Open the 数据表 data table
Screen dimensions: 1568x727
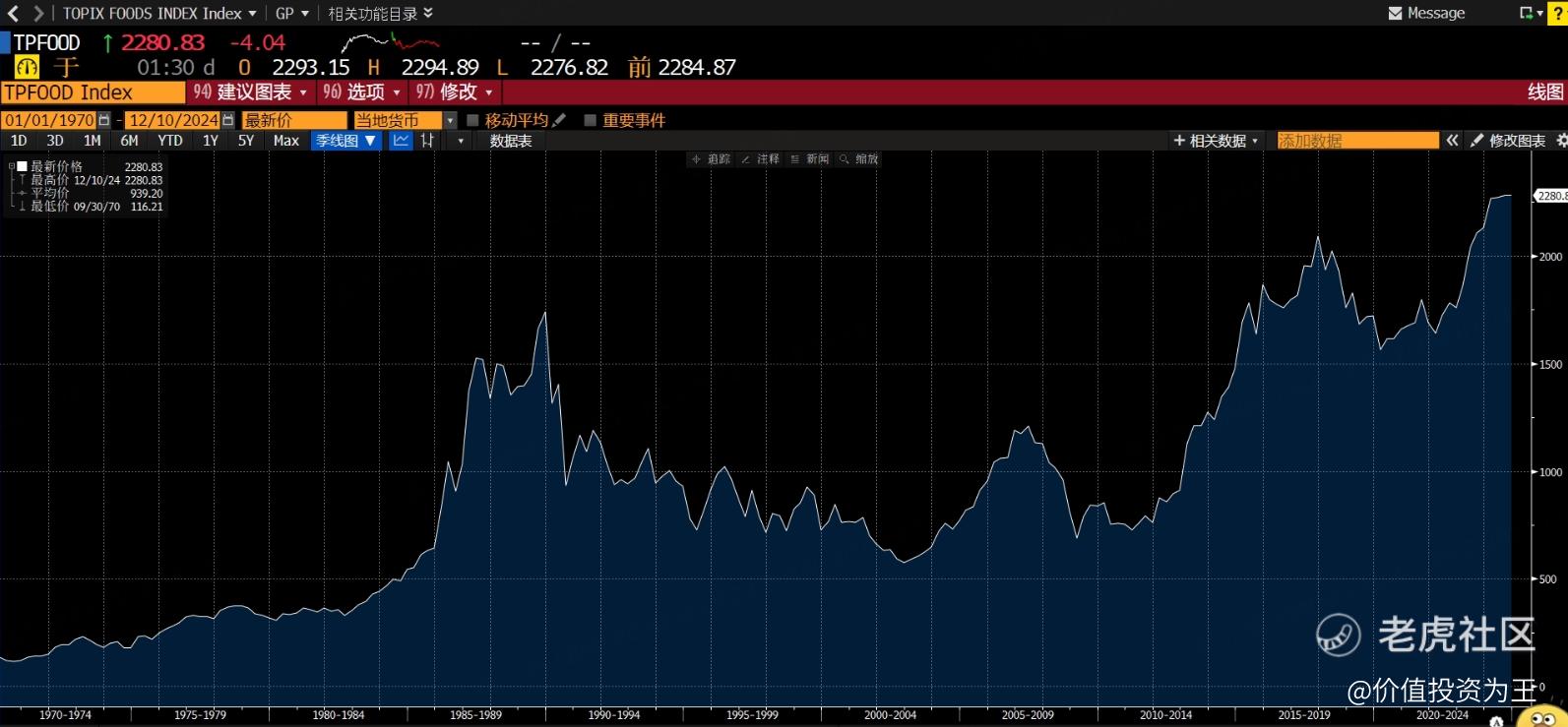pyautogui.click(x=511, y=141)
